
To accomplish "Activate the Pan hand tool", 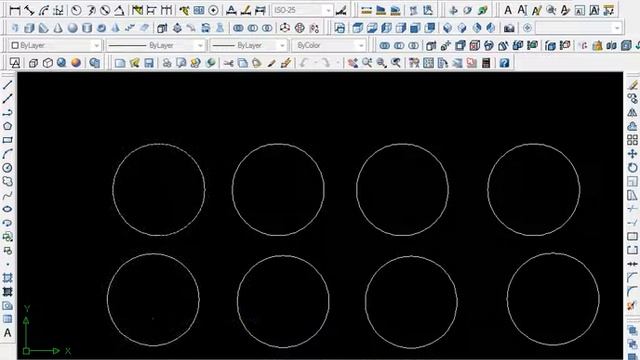I will [x=353, y=63].
